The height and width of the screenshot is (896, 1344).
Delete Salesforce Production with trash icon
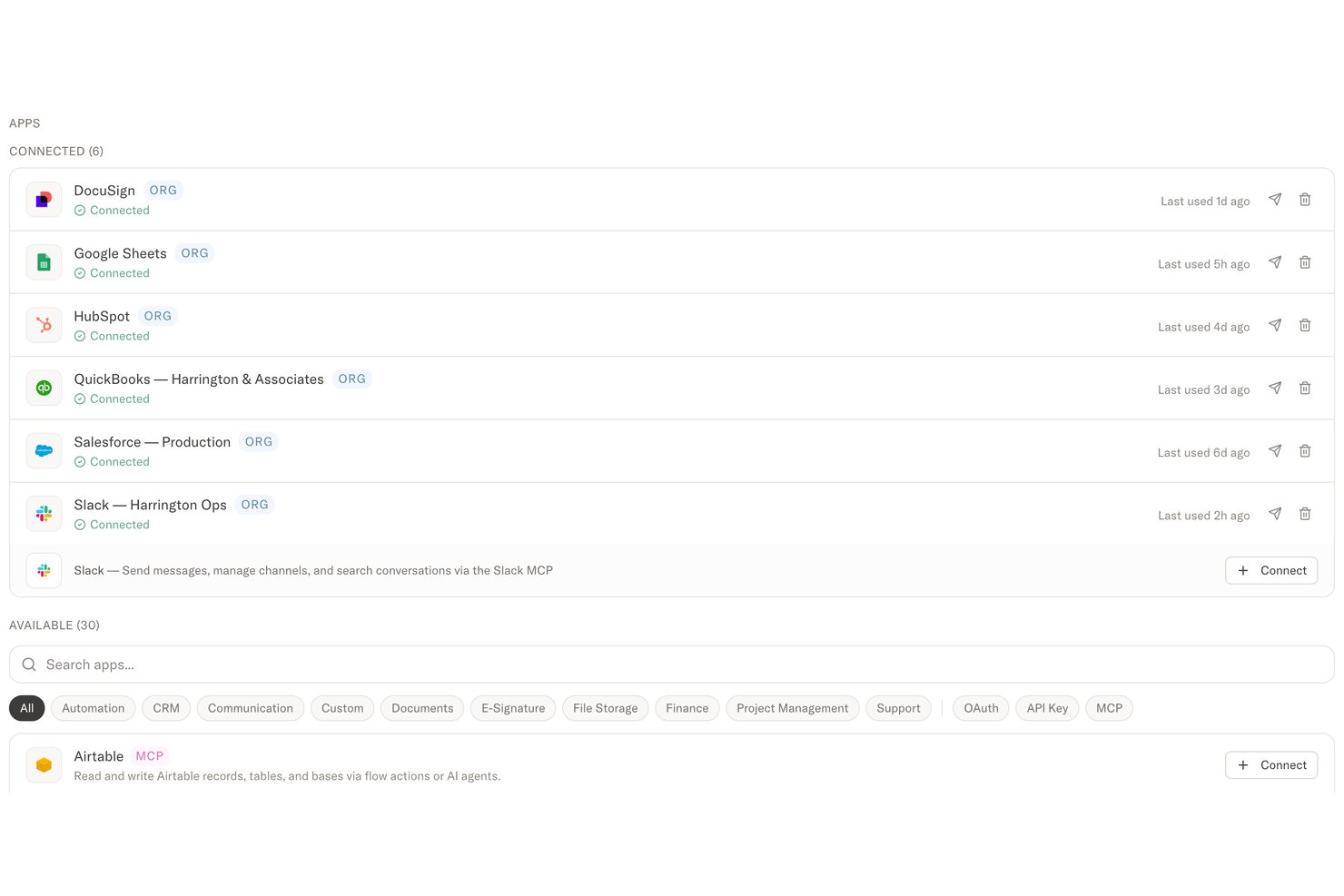coord(1305,451)
